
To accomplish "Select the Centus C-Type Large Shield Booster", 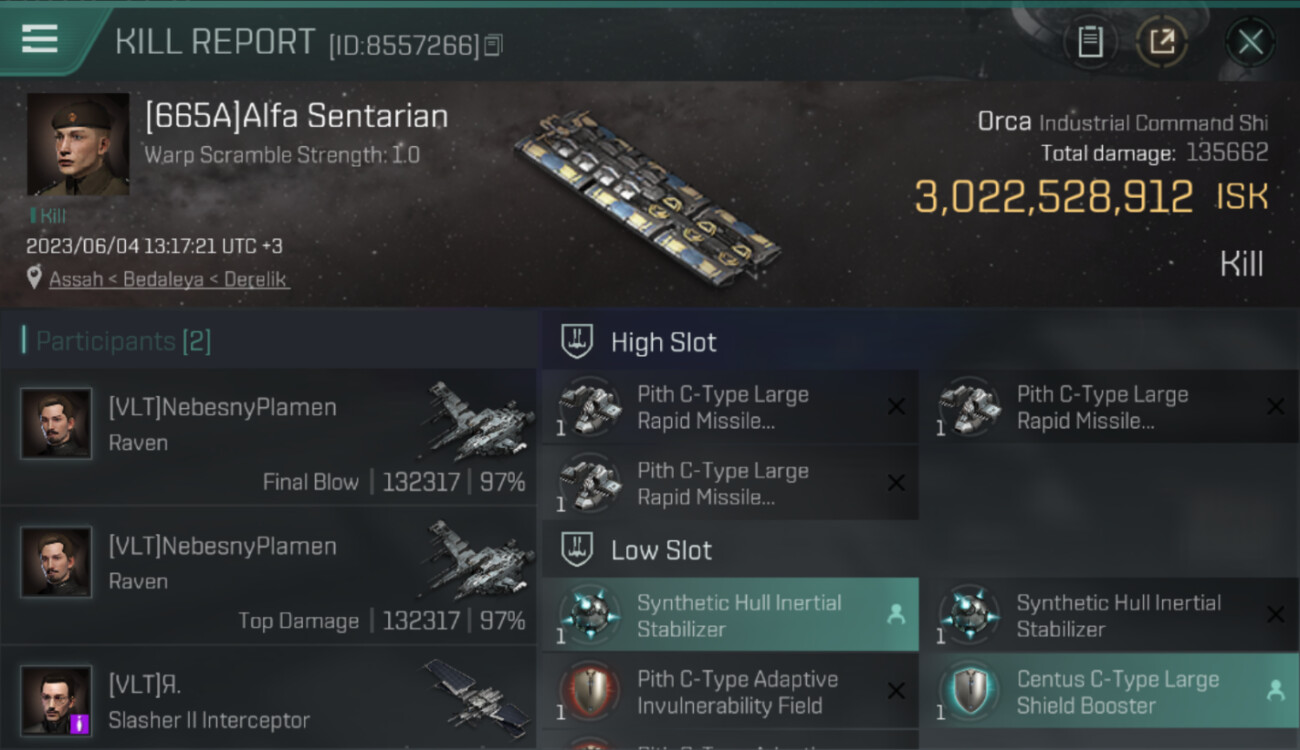I will click(1110, 692).
